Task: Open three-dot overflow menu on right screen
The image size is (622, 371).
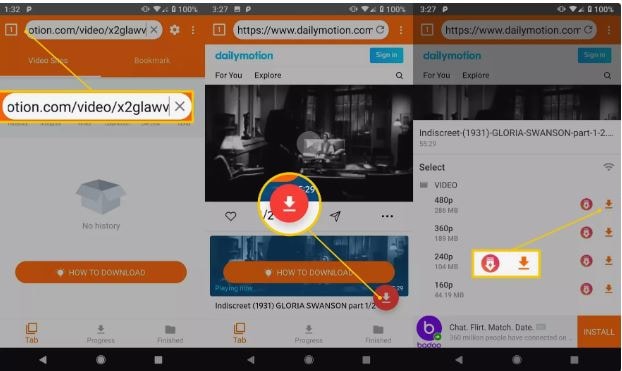Action: (609, 30)
